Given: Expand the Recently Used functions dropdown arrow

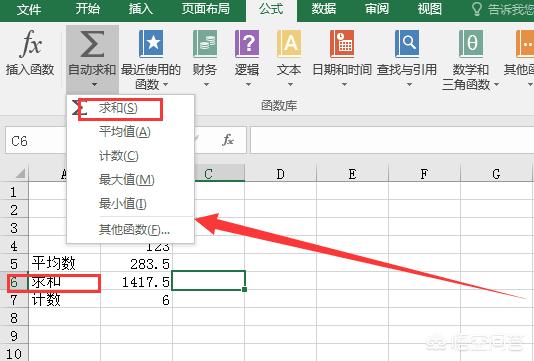Looking at the screenshot, I should point(166,84).
